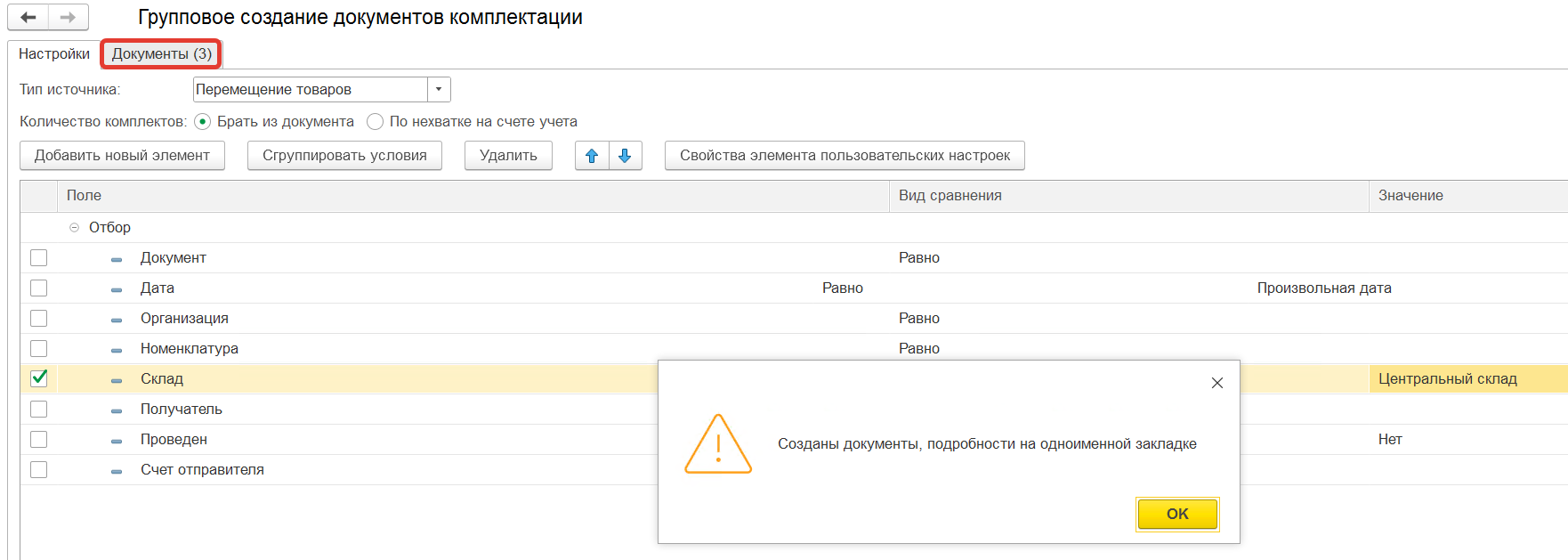The width and height of the screenshot is (1568, 560).
Task: Go forward with the right arrow
Action: pyautogui.click(x=69, y=17)
